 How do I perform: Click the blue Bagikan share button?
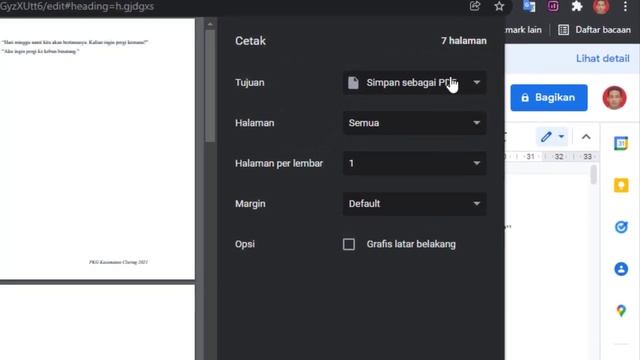549,98
